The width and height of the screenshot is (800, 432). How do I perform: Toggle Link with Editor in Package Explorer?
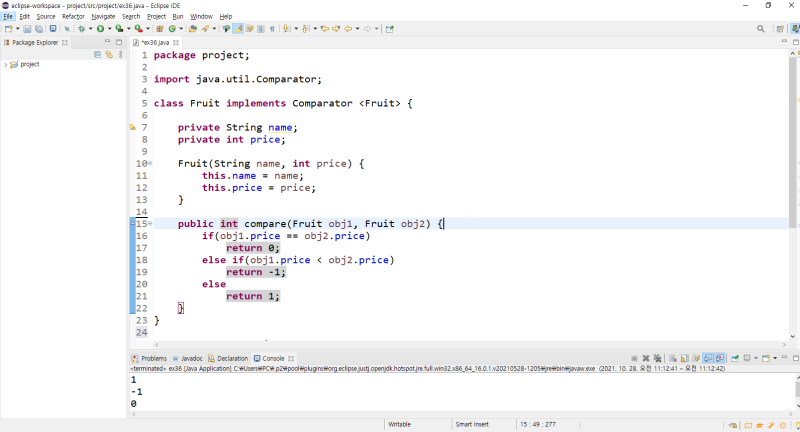coord(108,54)
